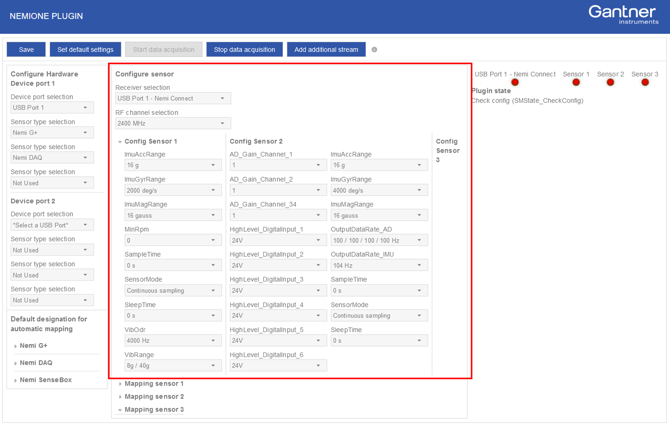Open the AD_Gain_Channel_2 dropdown
The width and height of the screenshot is (670, 427).
[x=278, y=190]
